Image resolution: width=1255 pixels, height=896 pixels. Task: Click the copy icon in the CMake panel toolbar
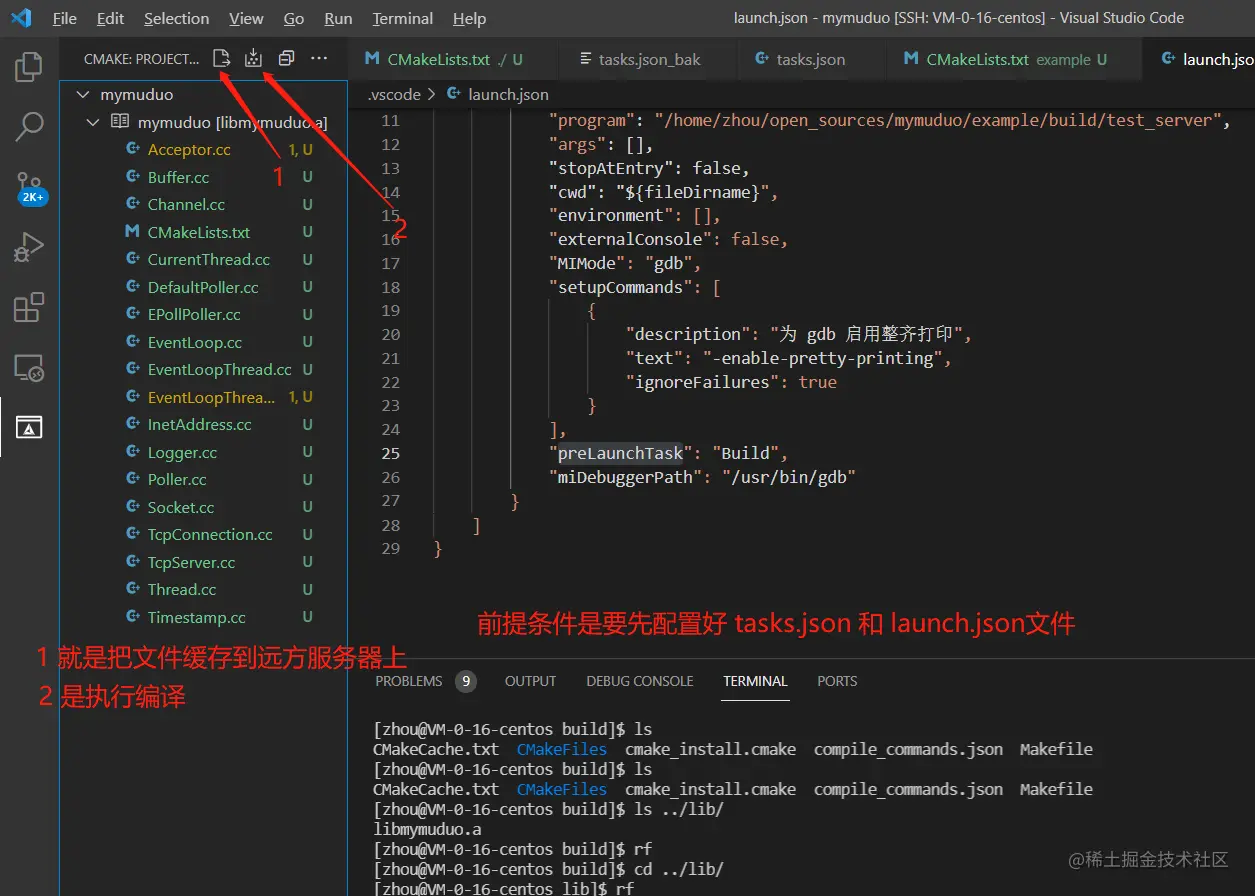pos(286,58)
